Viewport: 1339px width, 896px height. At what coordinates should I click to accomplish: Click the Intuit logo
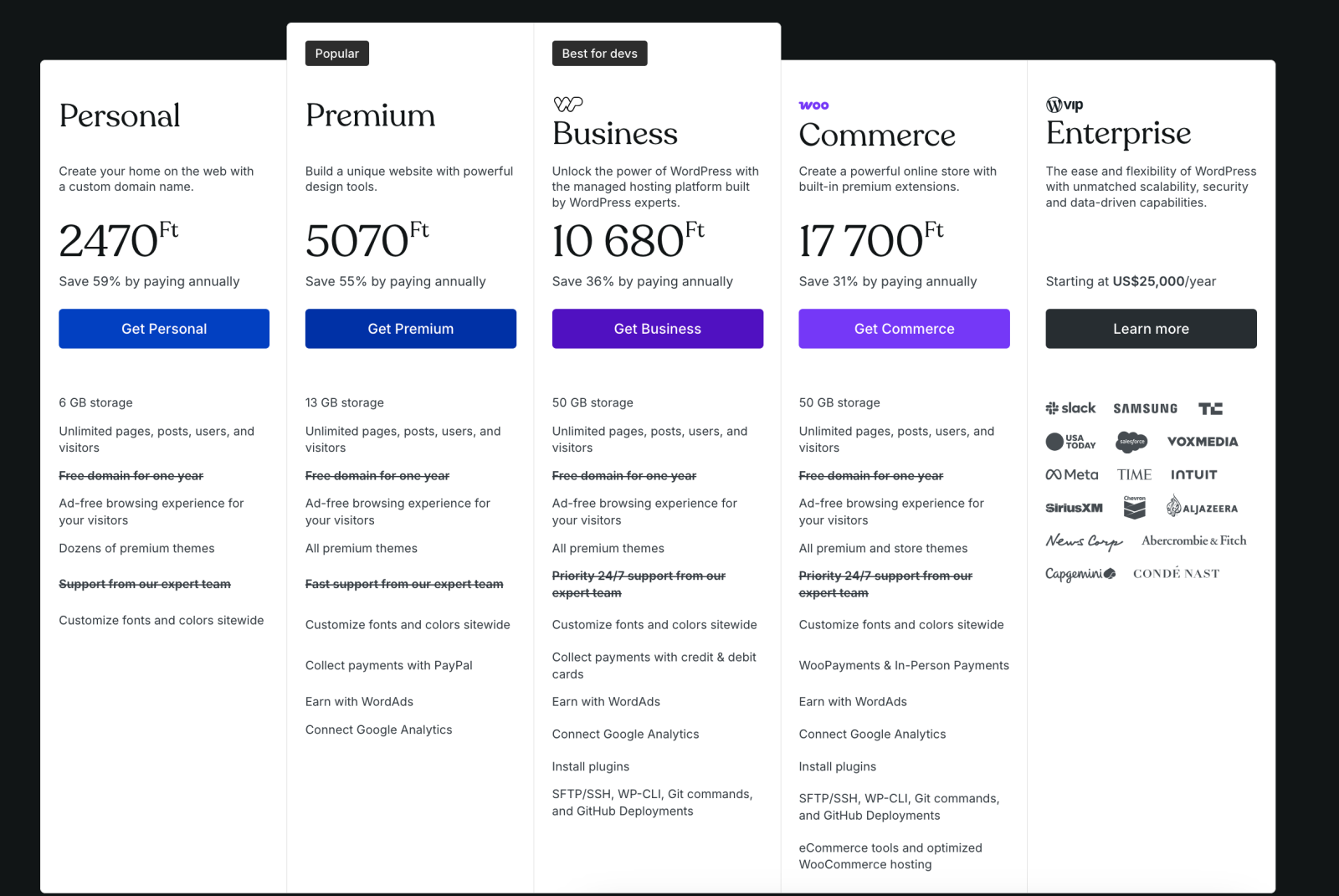coord(1193,474)
